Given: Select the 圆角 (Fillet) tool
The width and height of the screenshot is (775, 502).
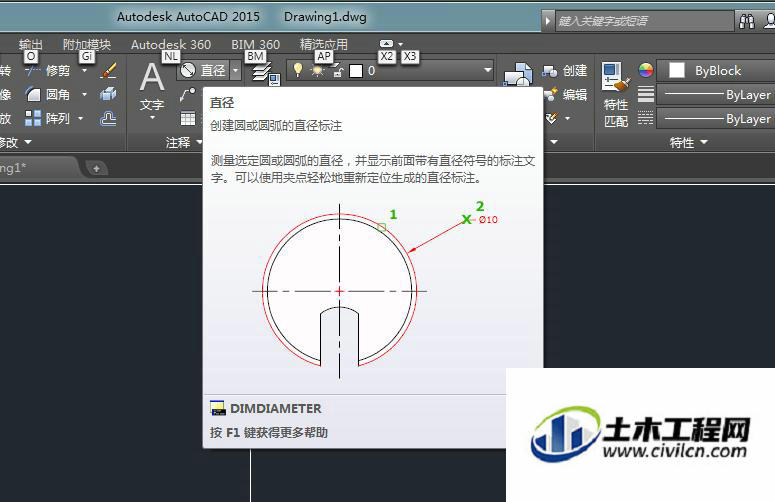Looking at the screenshot, I should pos(48,94).
